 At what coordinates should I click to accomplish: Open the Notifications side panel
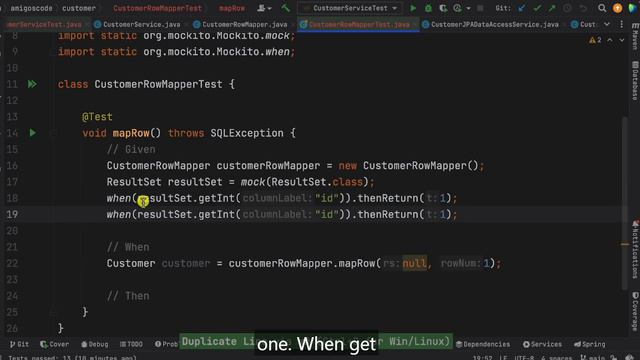[x=635, y=249]
